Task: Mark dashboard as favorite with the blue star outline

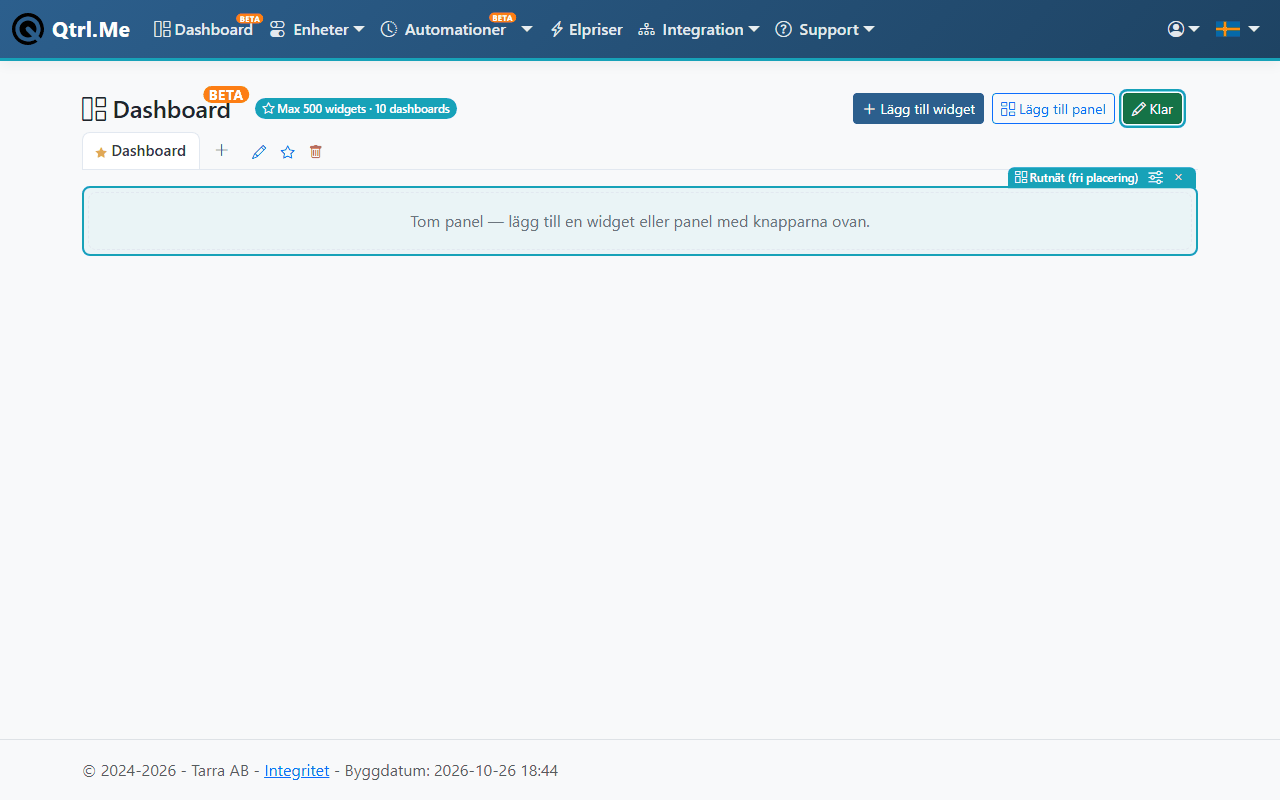Action: point(288,152)
